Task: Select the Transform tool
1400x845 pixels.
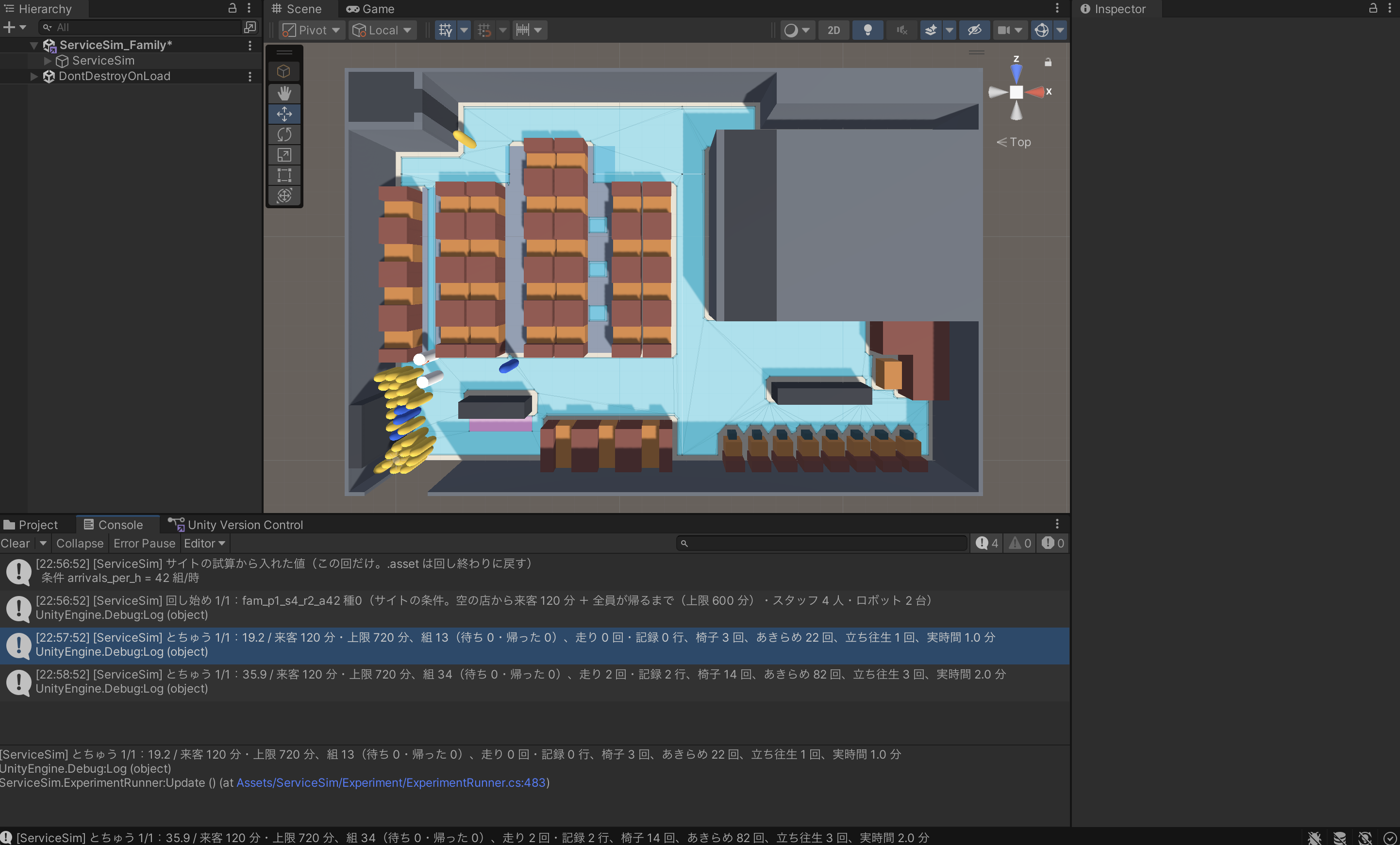Action: (284, 196)
